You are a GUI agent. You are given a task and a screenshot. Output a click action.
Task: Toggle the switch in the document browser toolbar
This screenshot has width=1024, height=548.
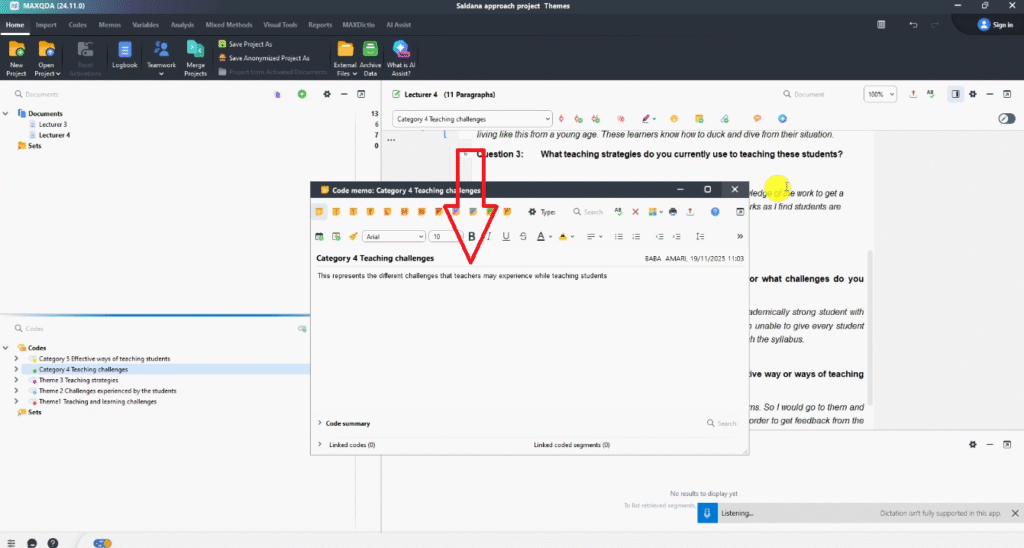click(x=1007, y=119)
